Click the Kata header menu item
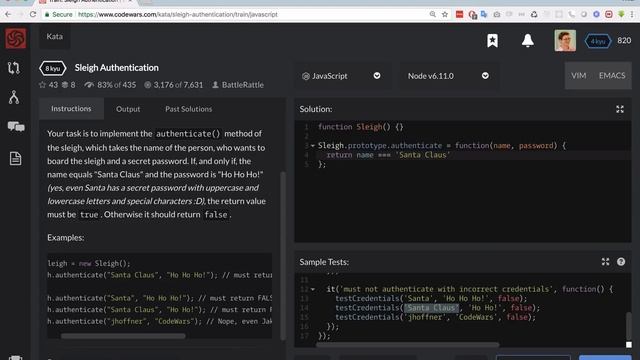The image size is (640, 360). tap(55, 36)
